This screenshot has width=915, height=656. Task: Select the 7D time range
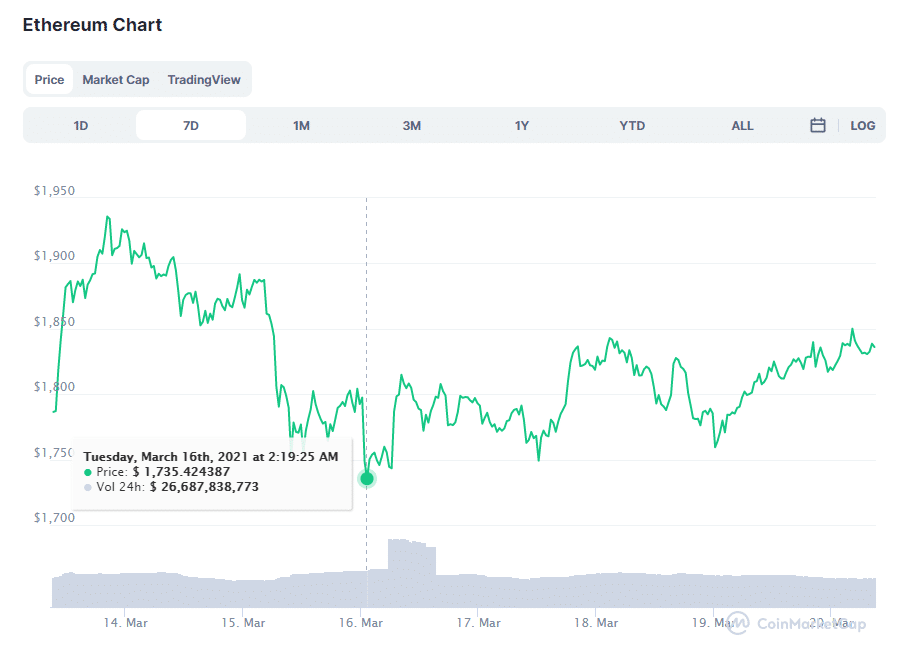191,125
